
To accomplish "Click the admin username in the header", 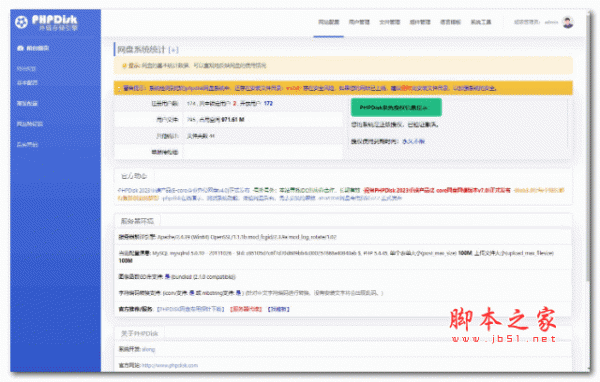I will [x=551, y=22].
